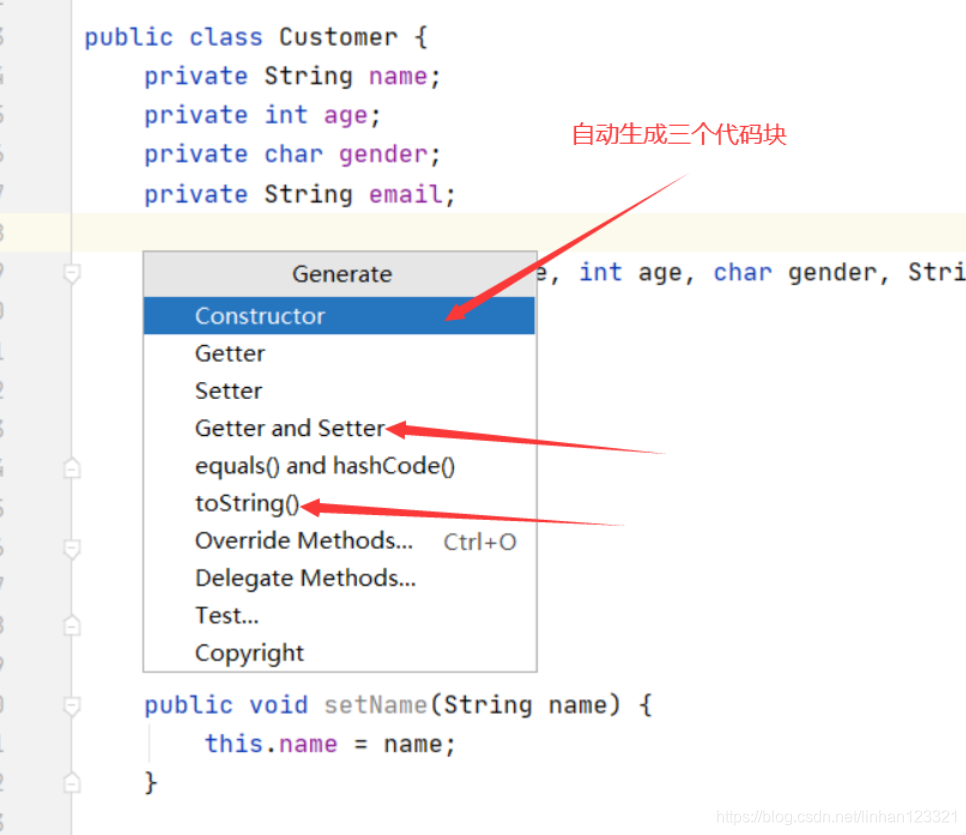
Task: Click the gender field identifier
Action: (x=383, y=154)
